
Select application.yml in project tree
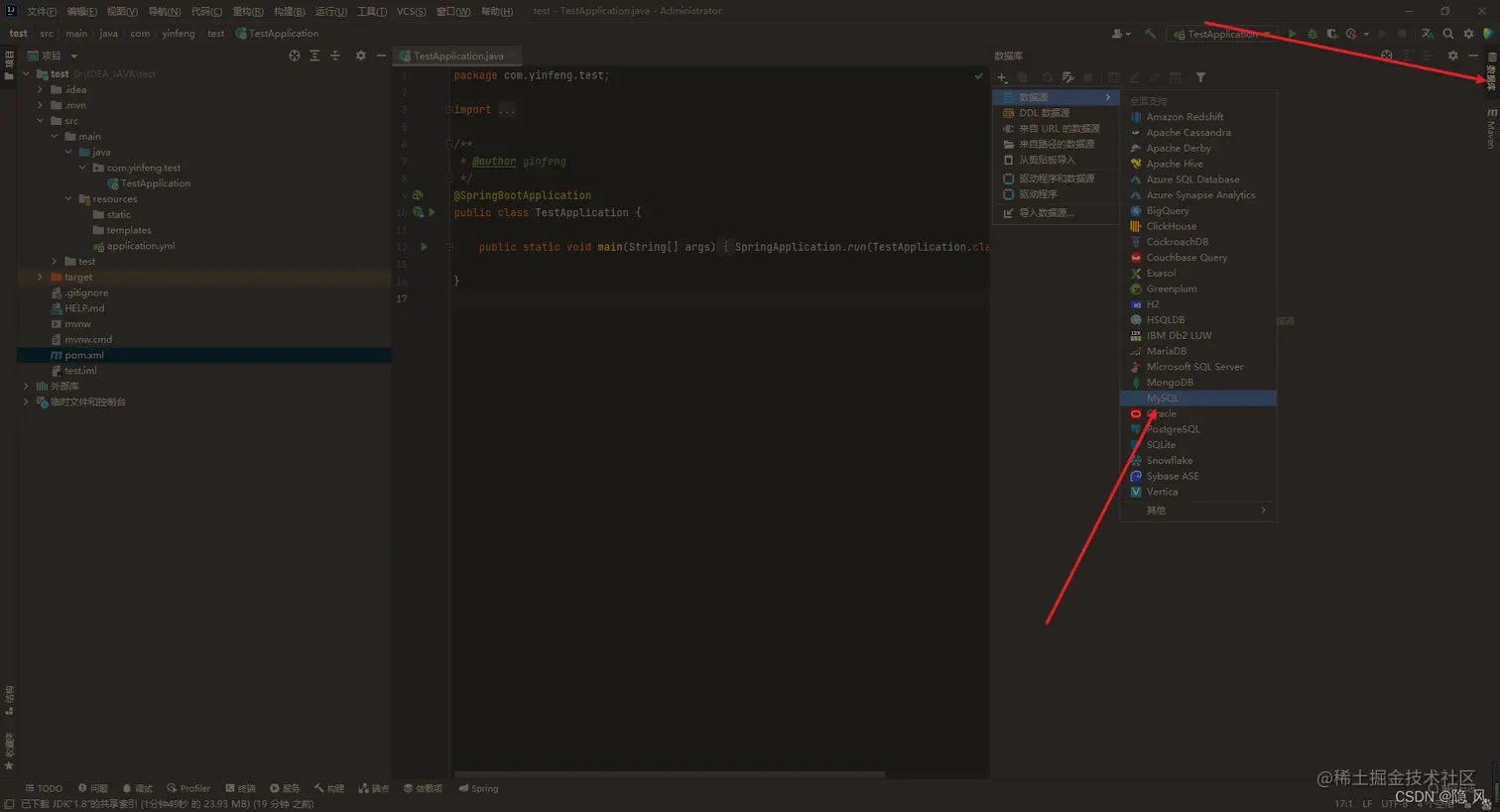click(141, 246)
